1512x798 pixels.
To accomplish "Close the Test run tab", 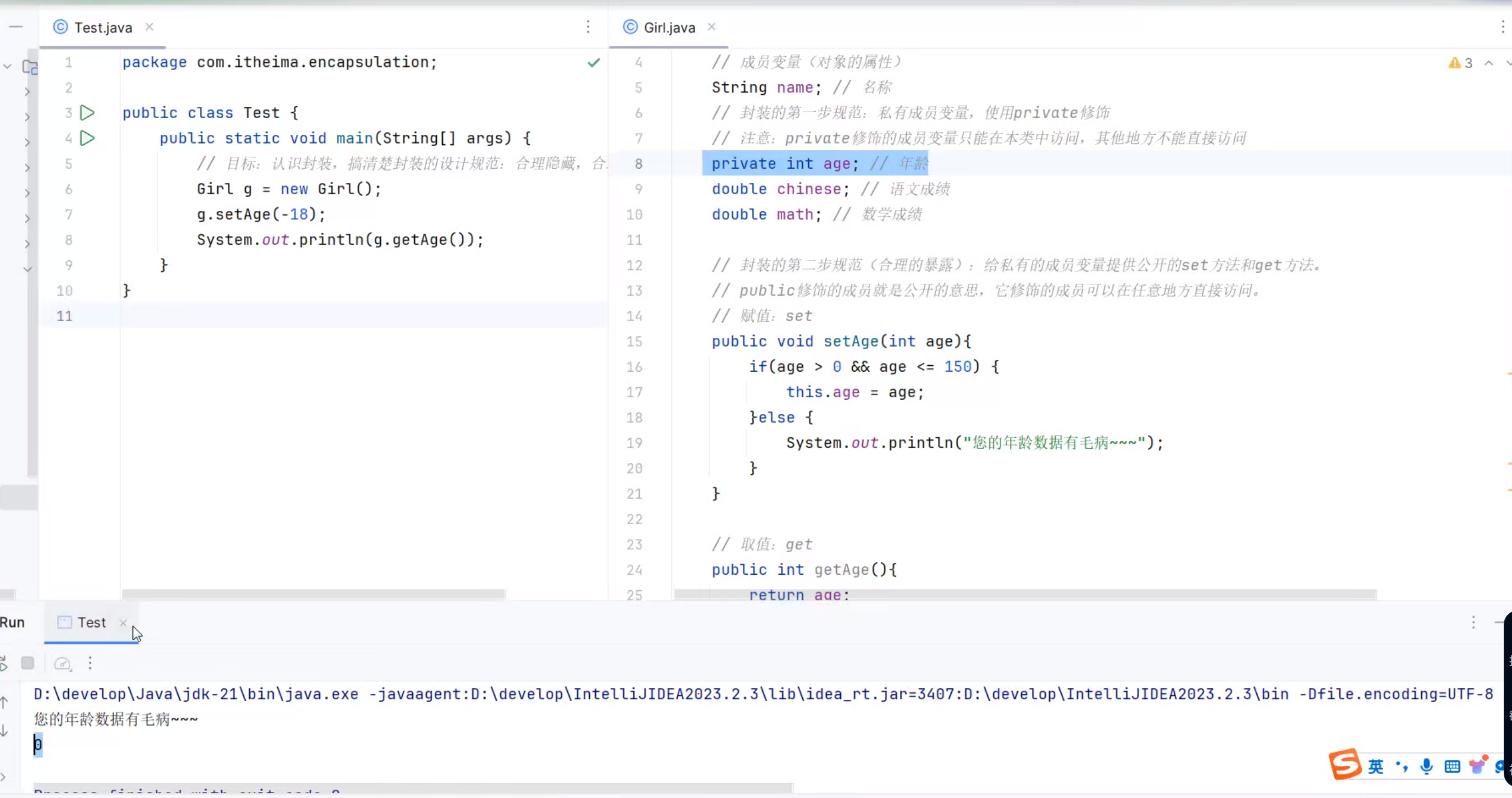I will click(x=123, y=623).
